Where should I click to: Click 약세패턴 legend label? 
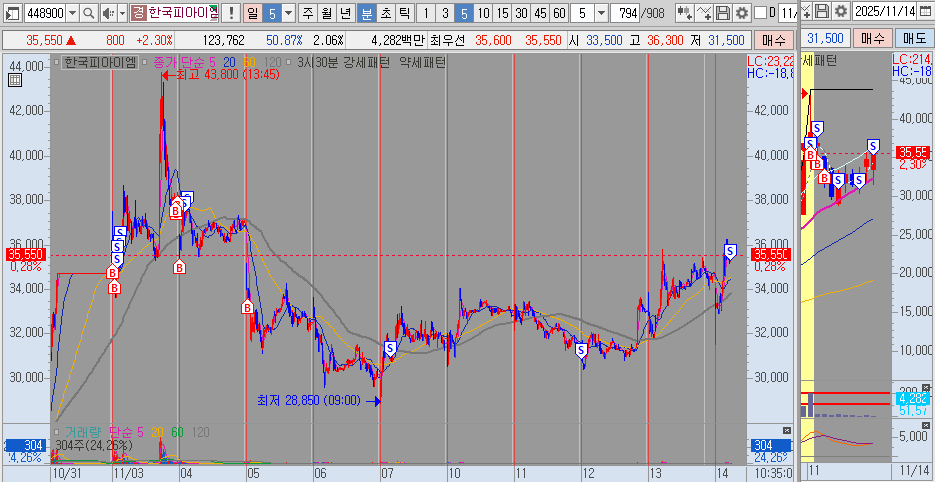tap(422, 61)
